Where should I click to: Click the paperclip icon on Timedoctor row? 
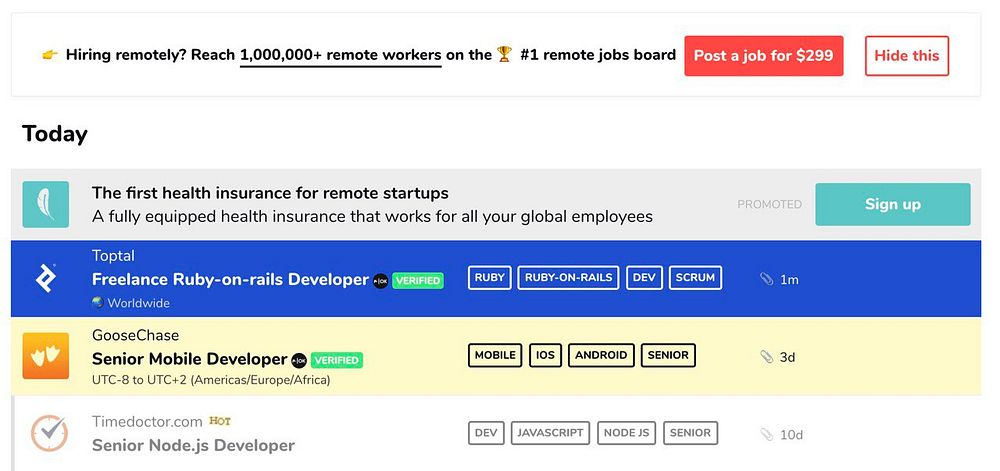[x=766, y=434]
